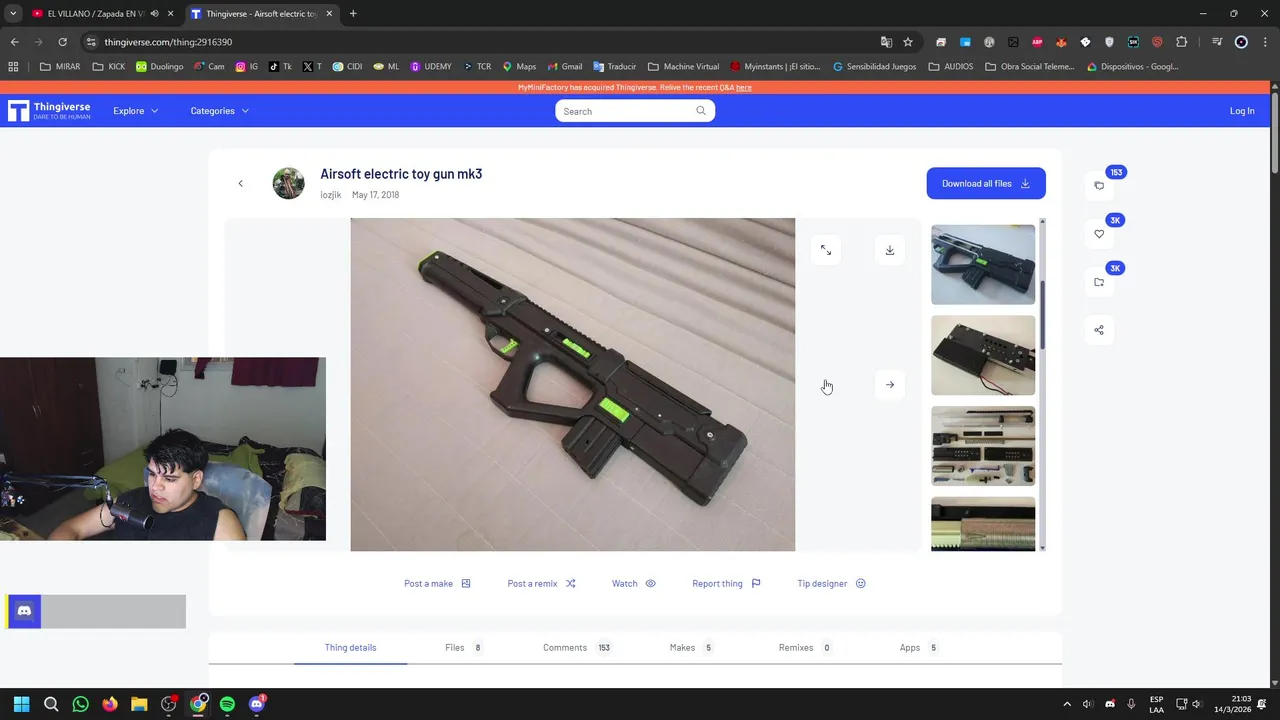The width and height of the screenshot is (1280, 720).
Task: Open Firefox from taskbar
Action: 110,704
